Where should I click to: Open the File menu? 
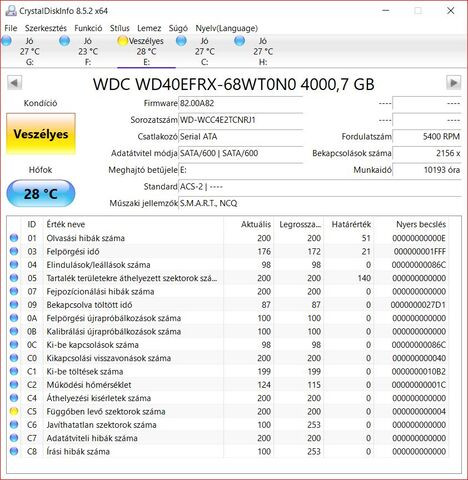pyautogui.click(x=11, y=28)
